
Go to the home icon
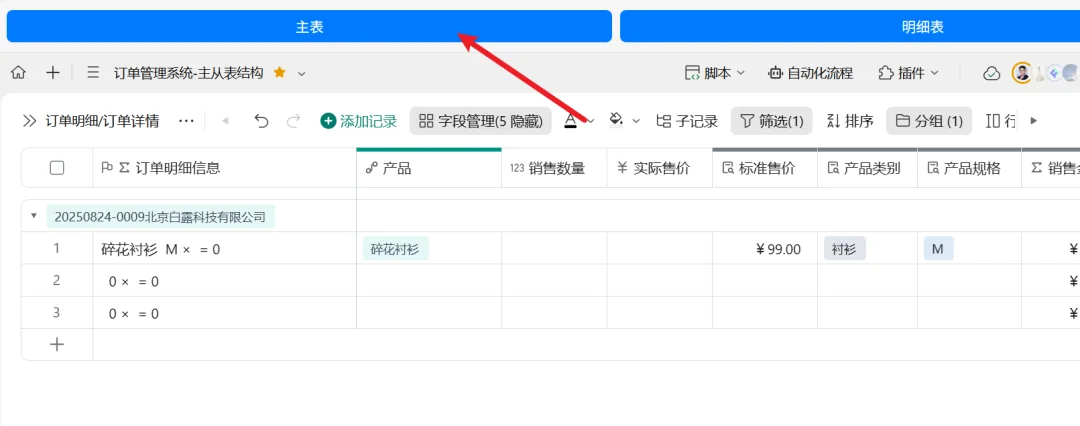coord(19,72)
